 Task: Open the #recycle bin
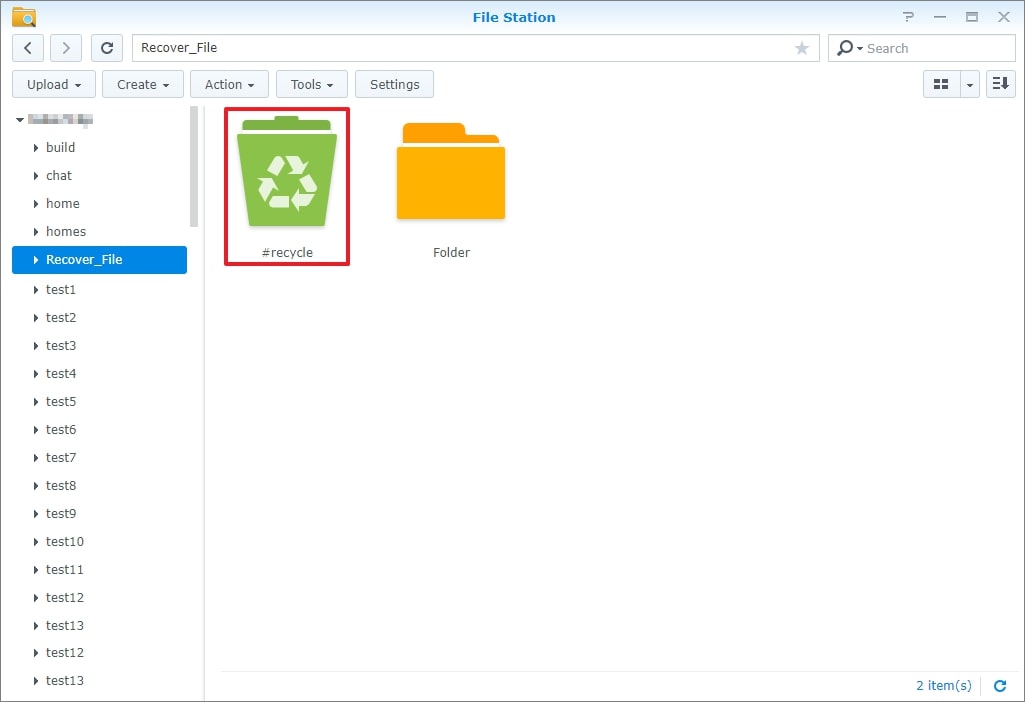(x=287, y=170)
